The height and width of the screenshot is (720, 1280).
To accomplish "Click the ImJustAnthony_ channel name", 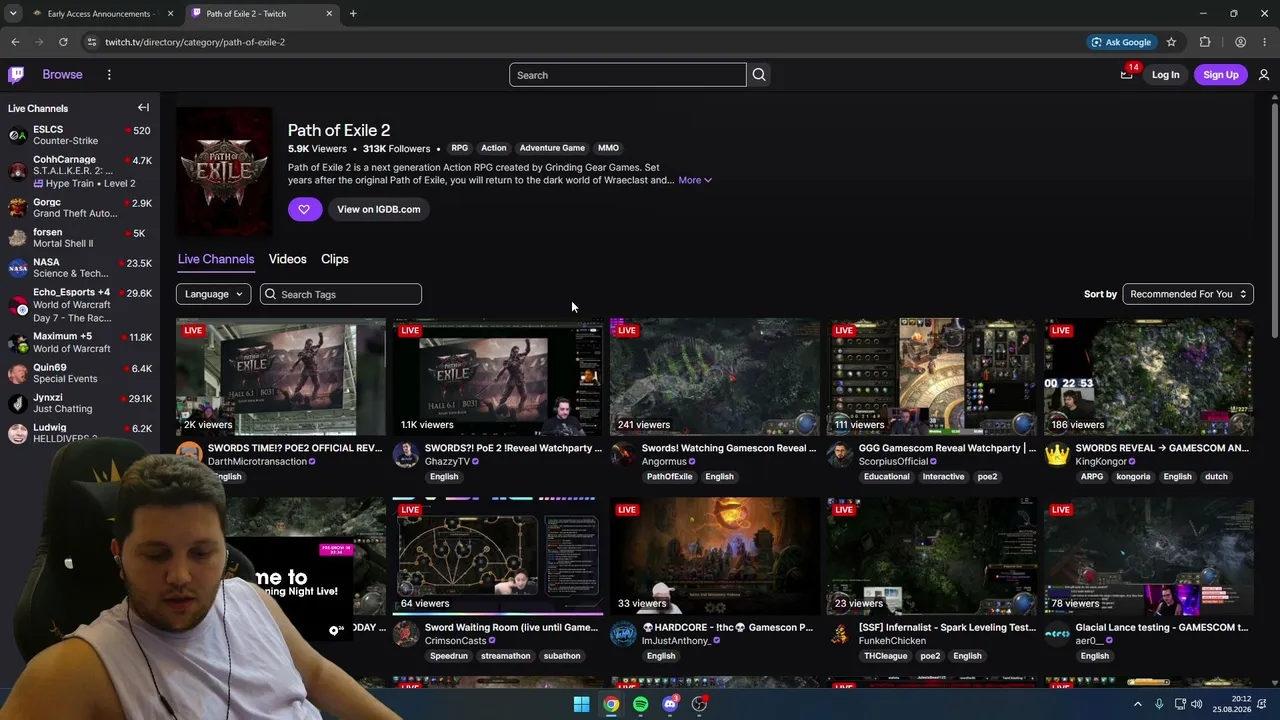I will tap(676, 641).
